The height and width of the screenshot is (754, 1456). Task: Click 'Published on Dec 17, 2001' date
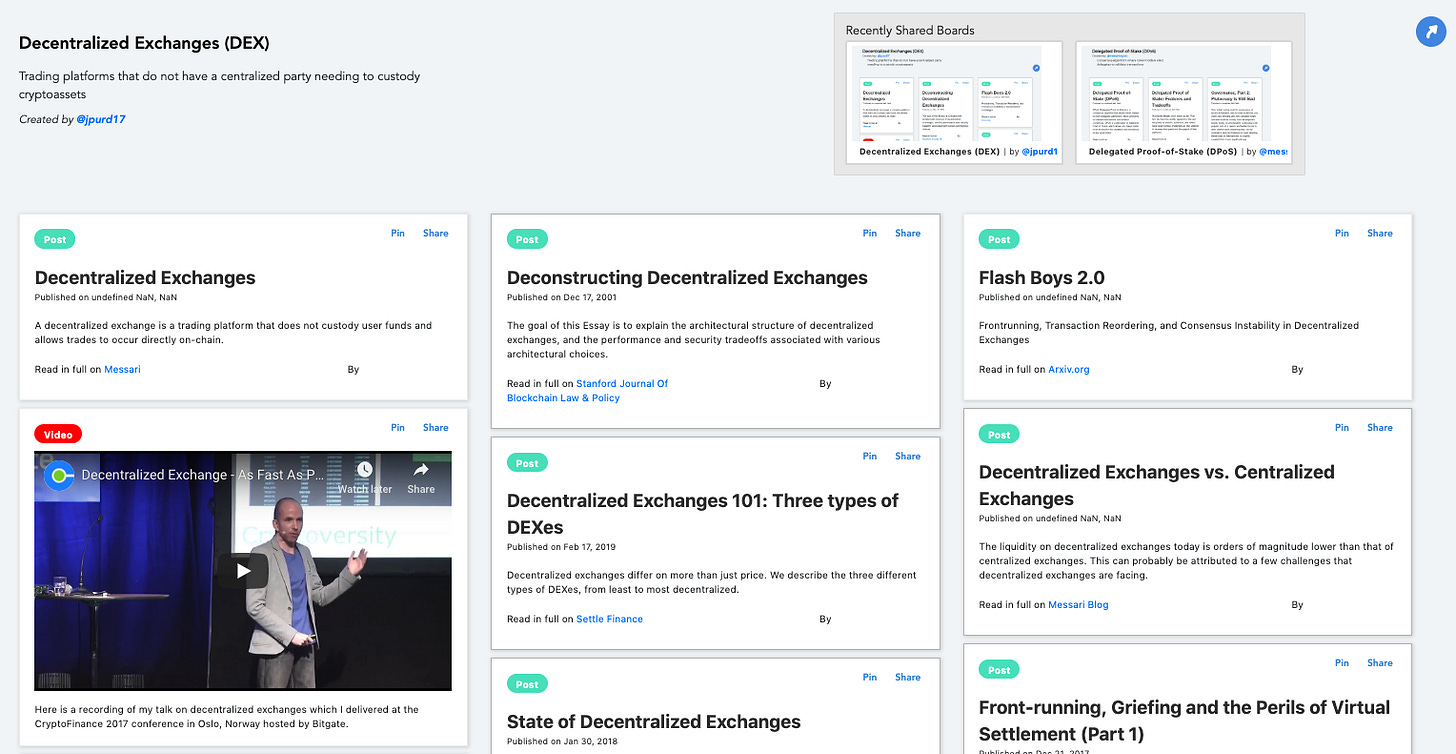pos(561,297)
